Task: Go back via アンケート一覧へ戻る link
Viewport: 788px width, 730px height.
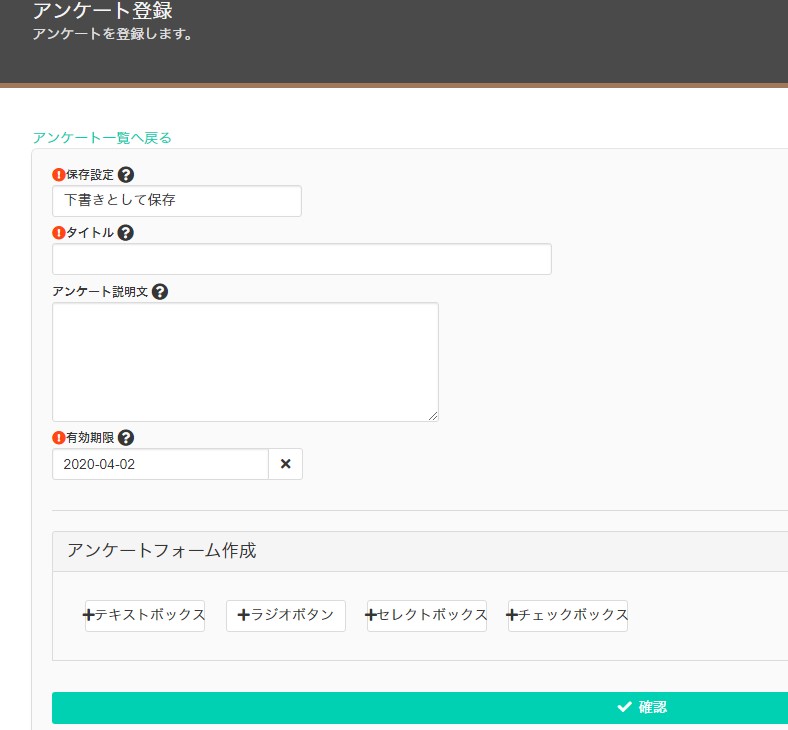Action: [x=102, y=138]
